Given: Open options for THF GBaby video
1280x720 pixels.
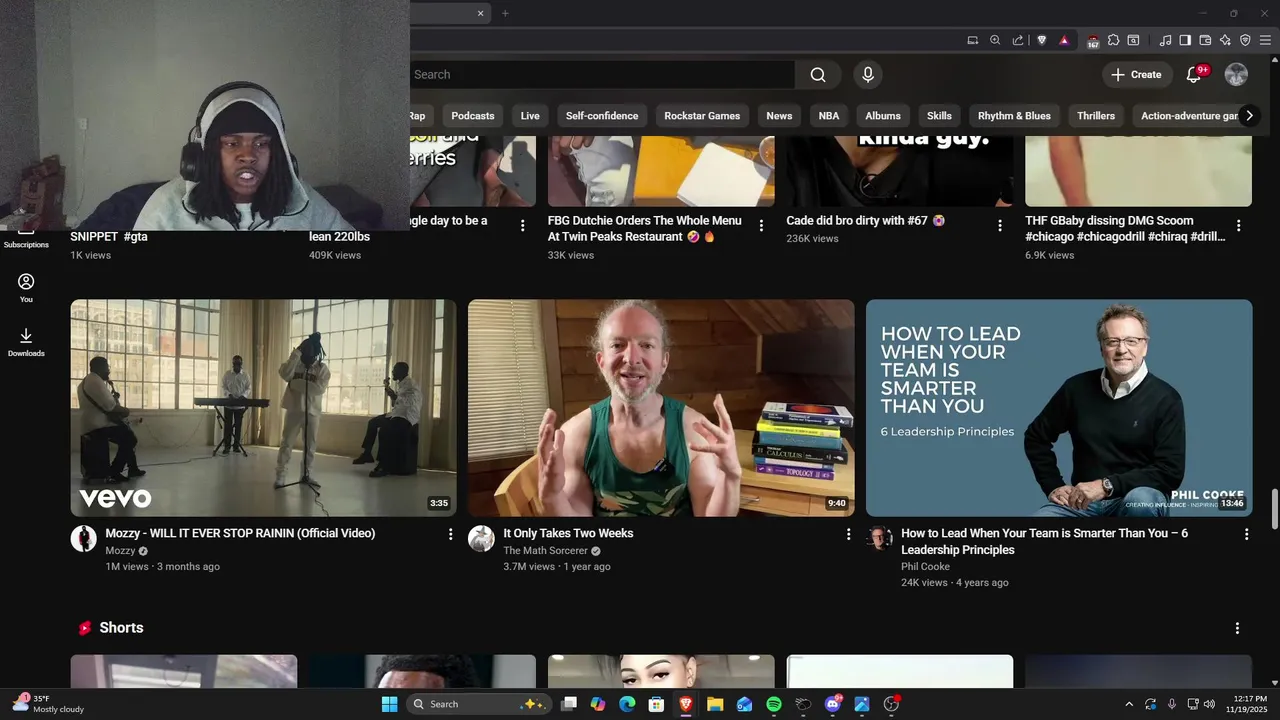Looking at the screenshot, I should [1238, 226].
